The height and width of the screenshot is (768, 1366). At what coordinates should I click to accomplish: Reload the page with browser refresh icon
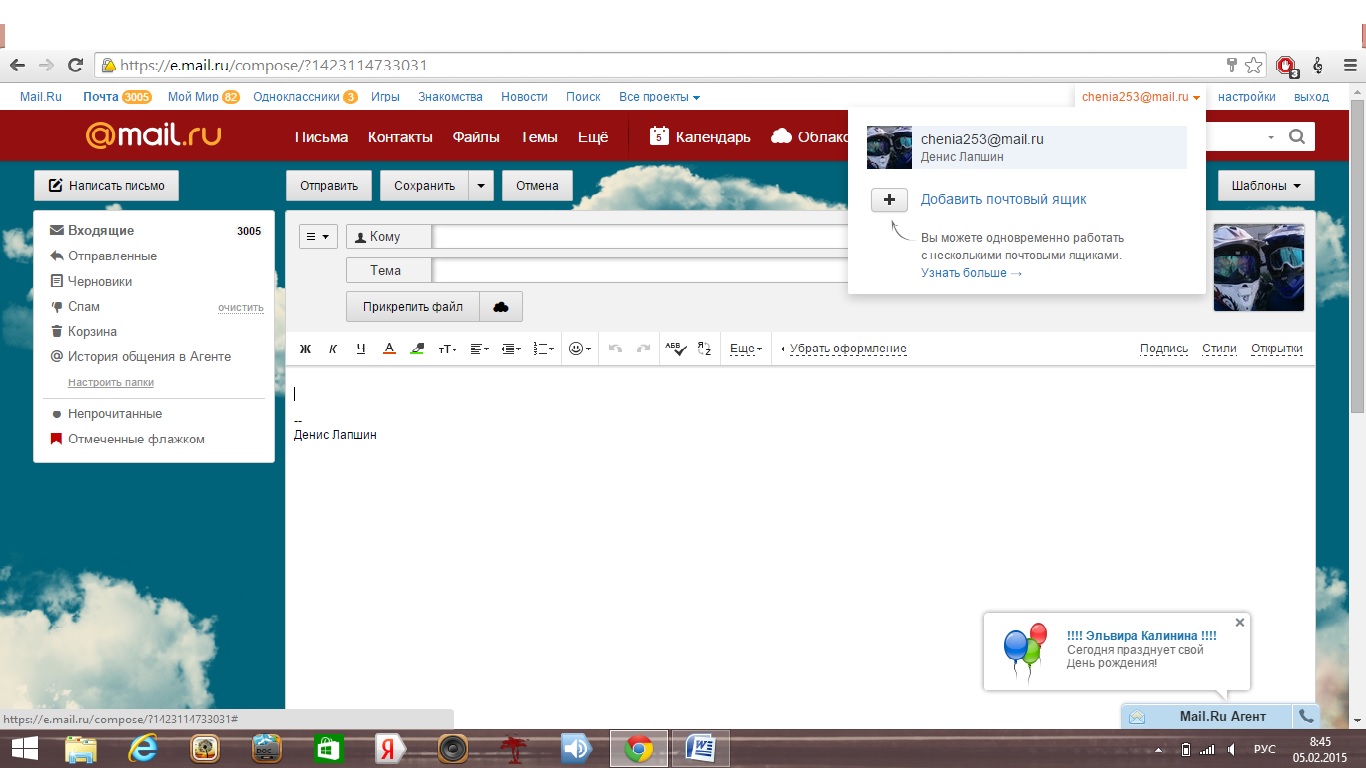click(75, 65)
